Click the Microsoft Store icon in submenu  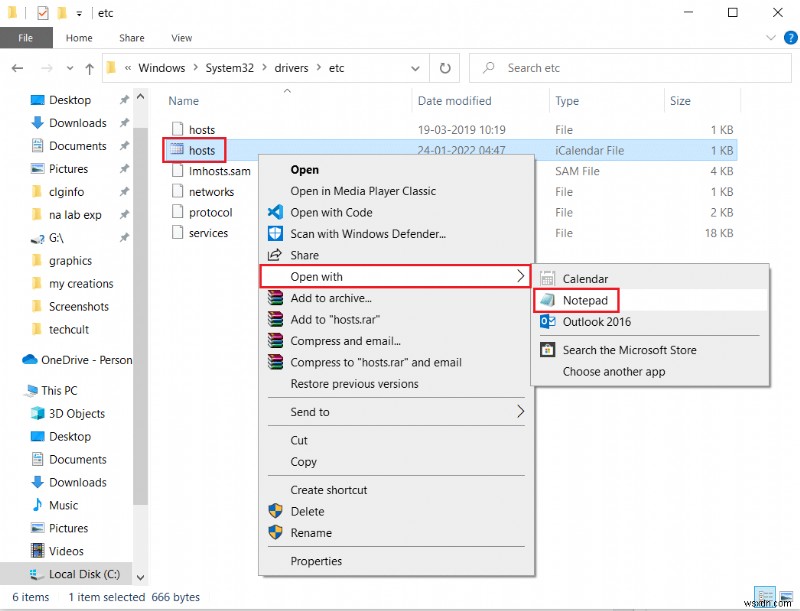547,350
